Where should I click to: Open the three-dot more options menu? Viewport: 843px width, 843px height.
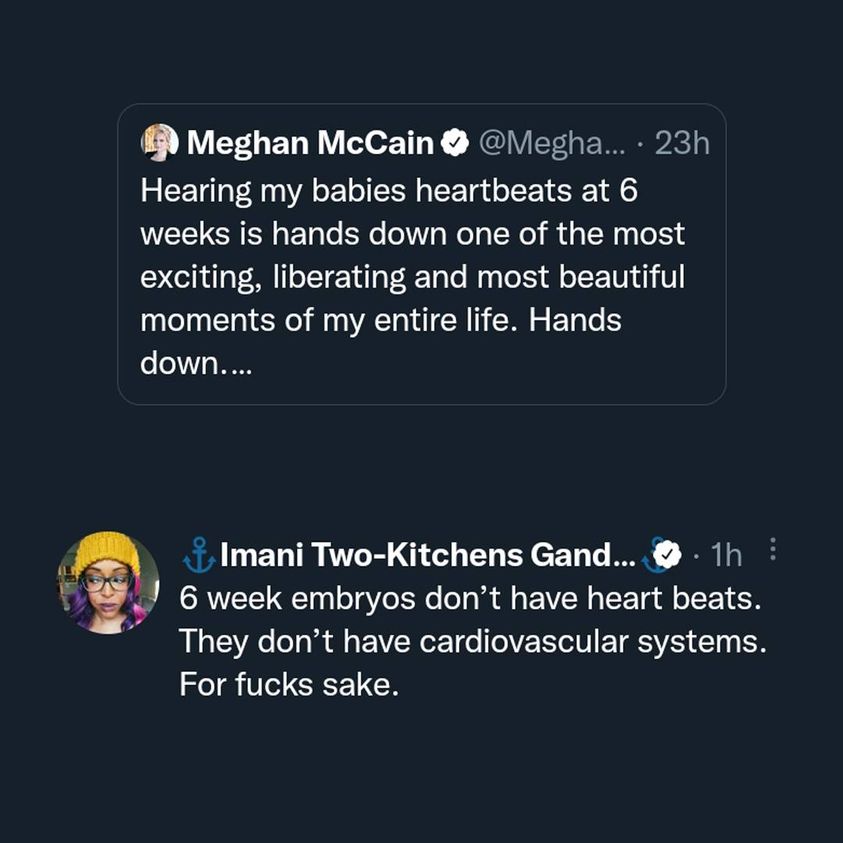(771, 550)
